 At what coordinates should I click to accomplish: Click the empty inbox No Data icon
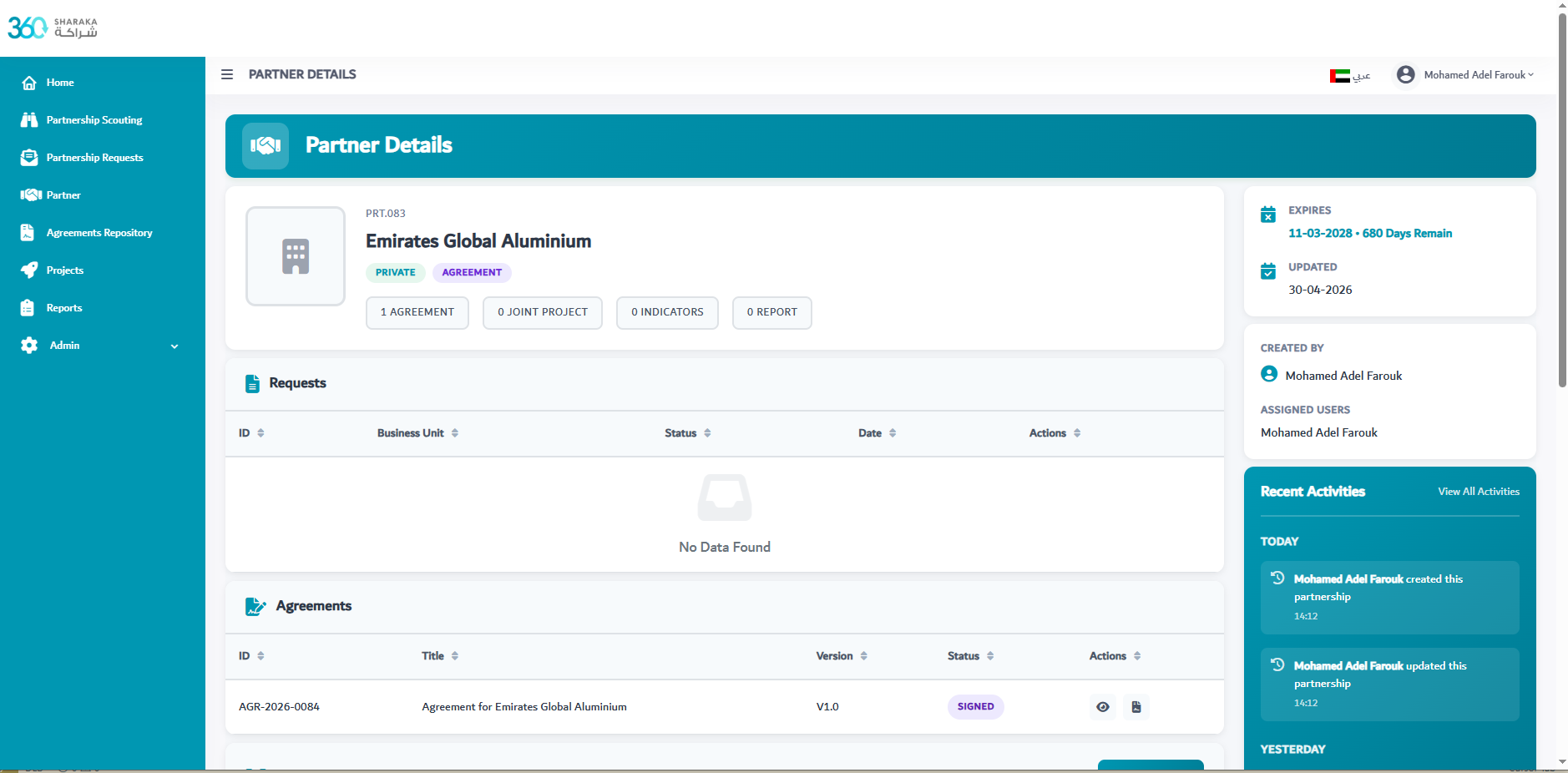point(725,498)
